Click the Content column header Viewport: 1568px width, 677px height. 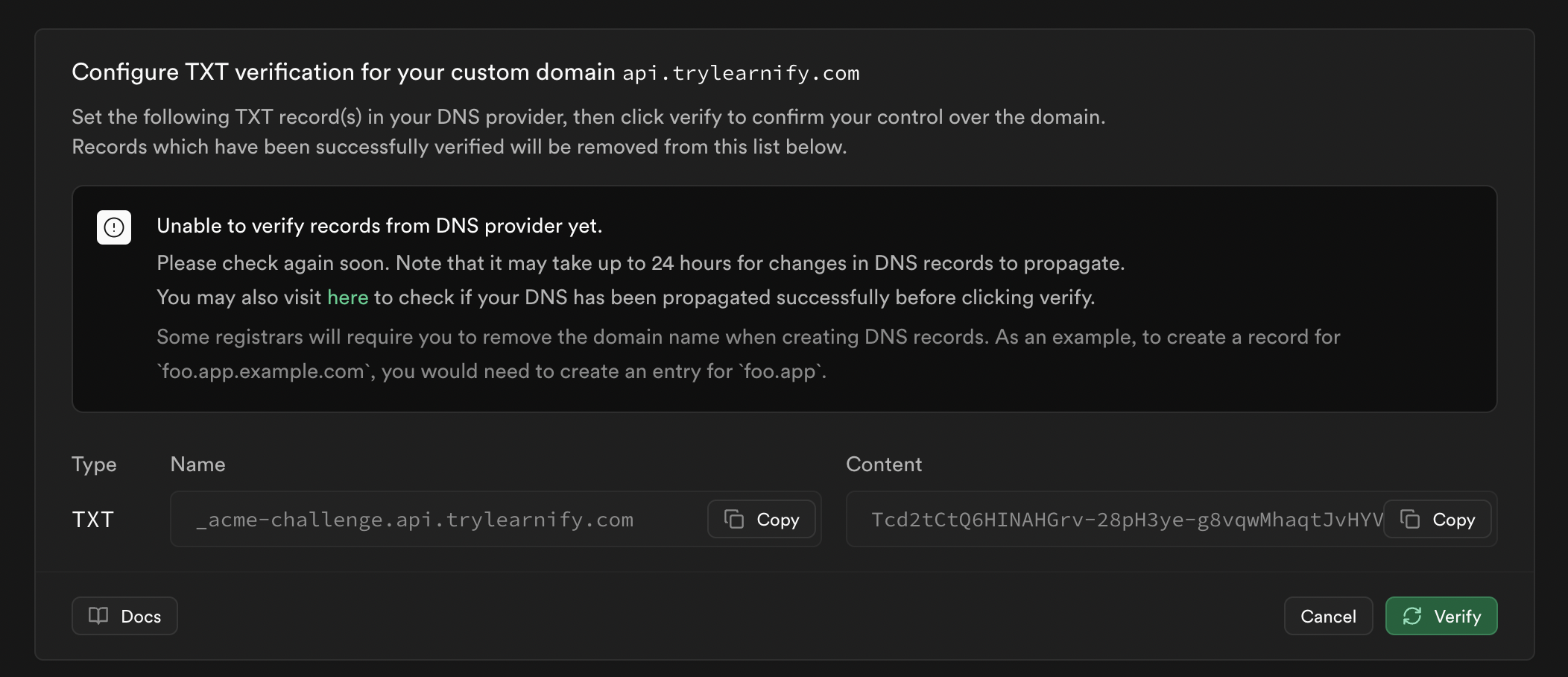point(884,465)
